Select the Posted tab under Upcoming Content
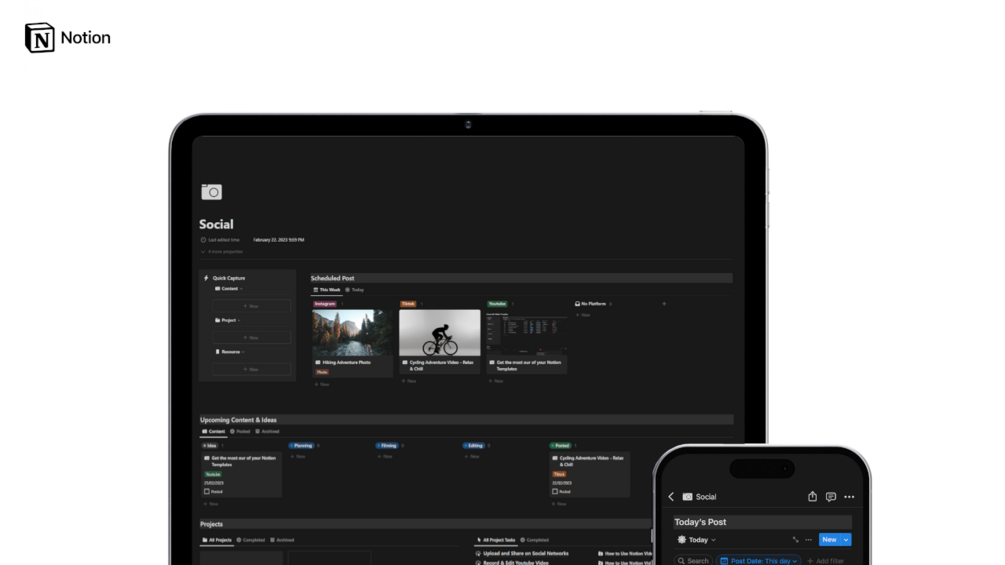The image size is (1005, 565). click(x=240, y=431)
